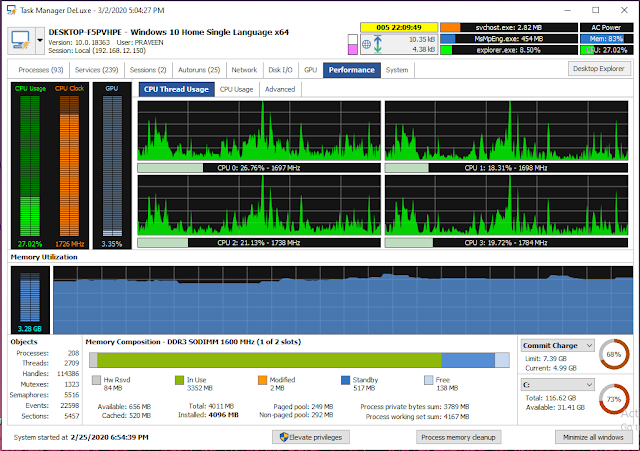Switch to the Services (239) tab
The height and width of the screenshot is (451, 640).
(97, 70)
